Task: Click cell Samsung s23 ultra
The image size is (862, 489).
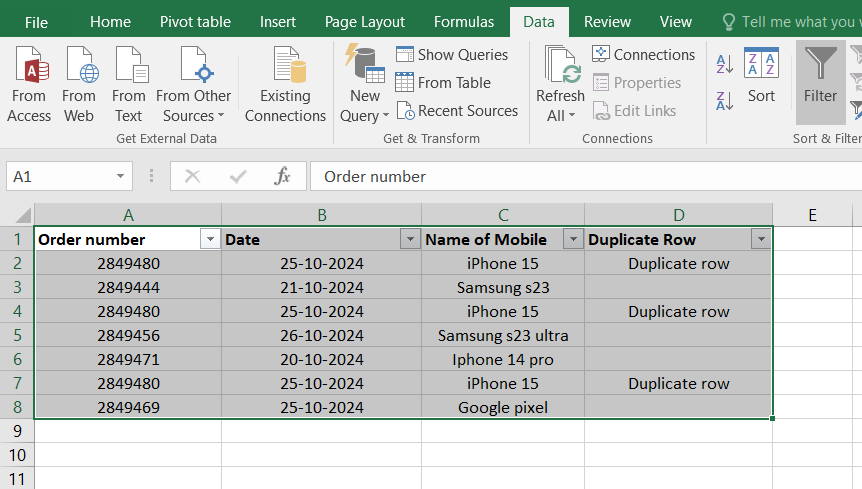Action: 503,335
